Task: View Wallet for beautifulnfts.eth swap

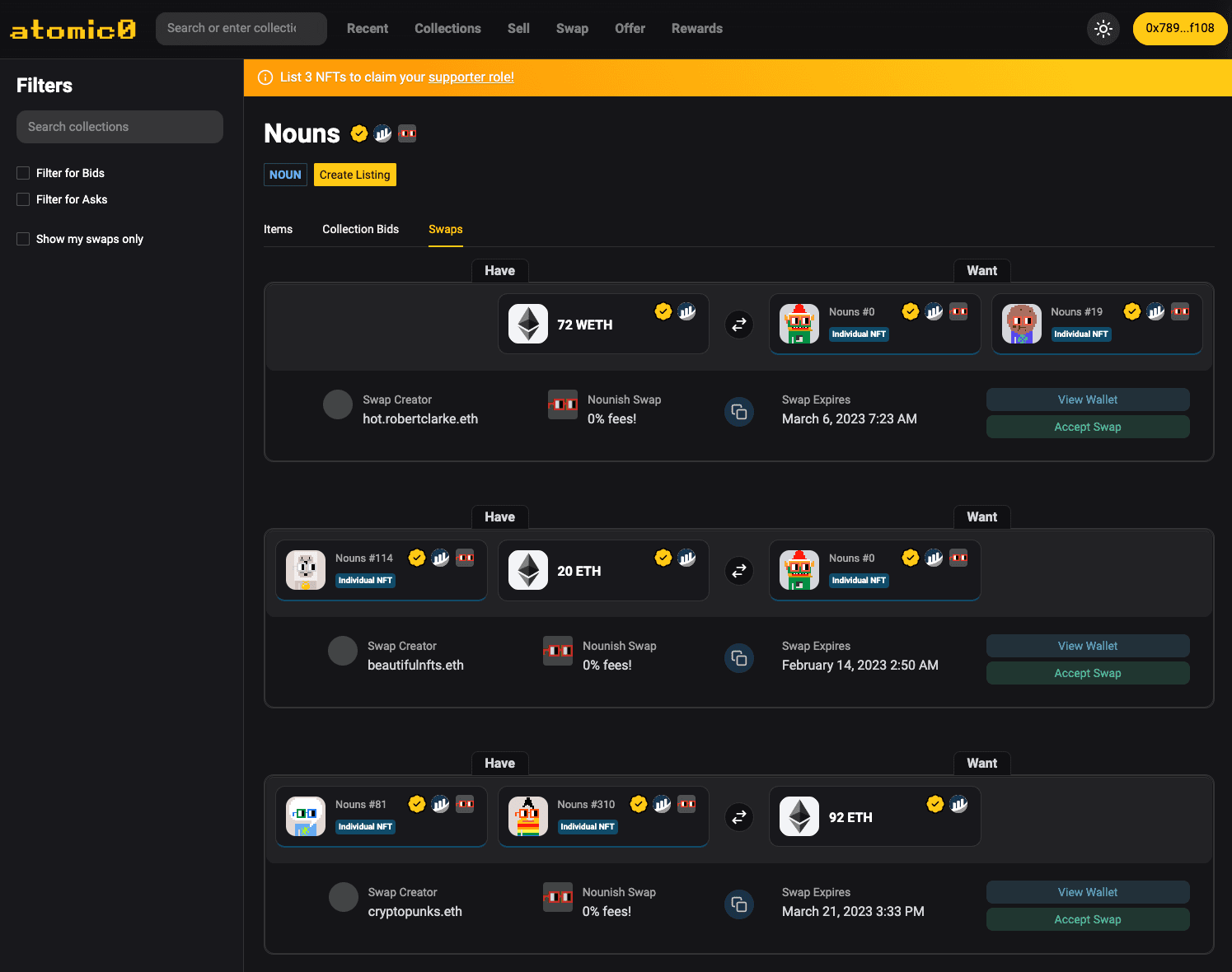Action: click(1088, 646)
